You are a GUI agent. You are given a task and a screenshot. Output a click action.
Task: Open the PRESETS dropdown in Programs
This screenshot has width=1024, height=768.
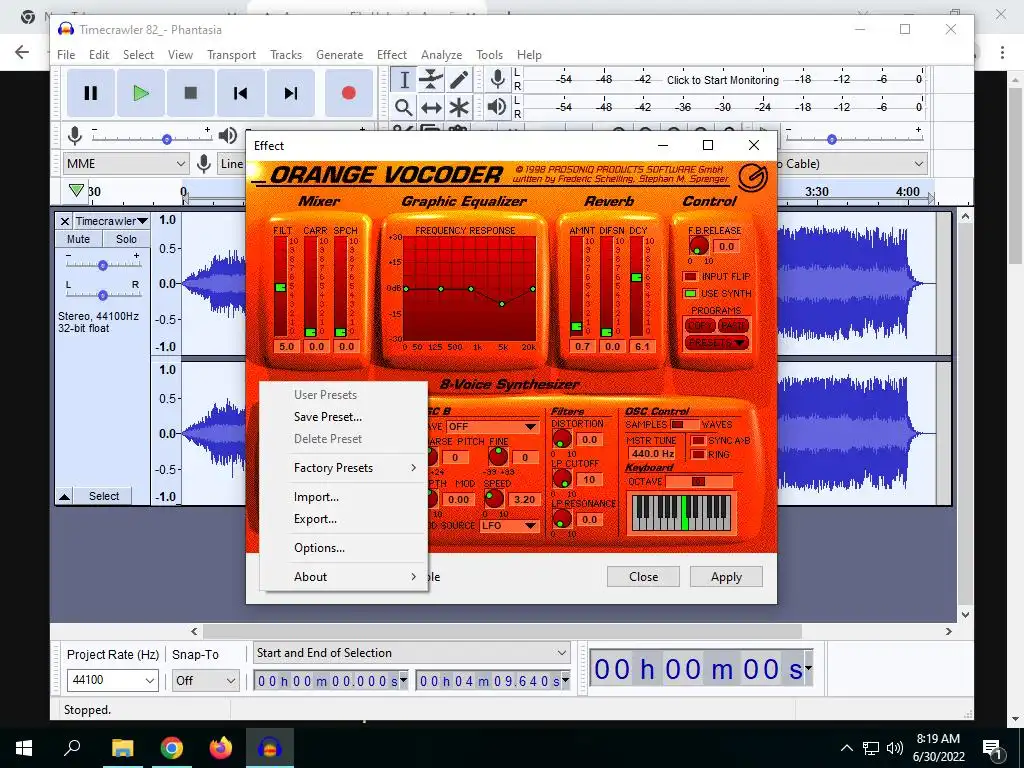(x=716, y=343)
